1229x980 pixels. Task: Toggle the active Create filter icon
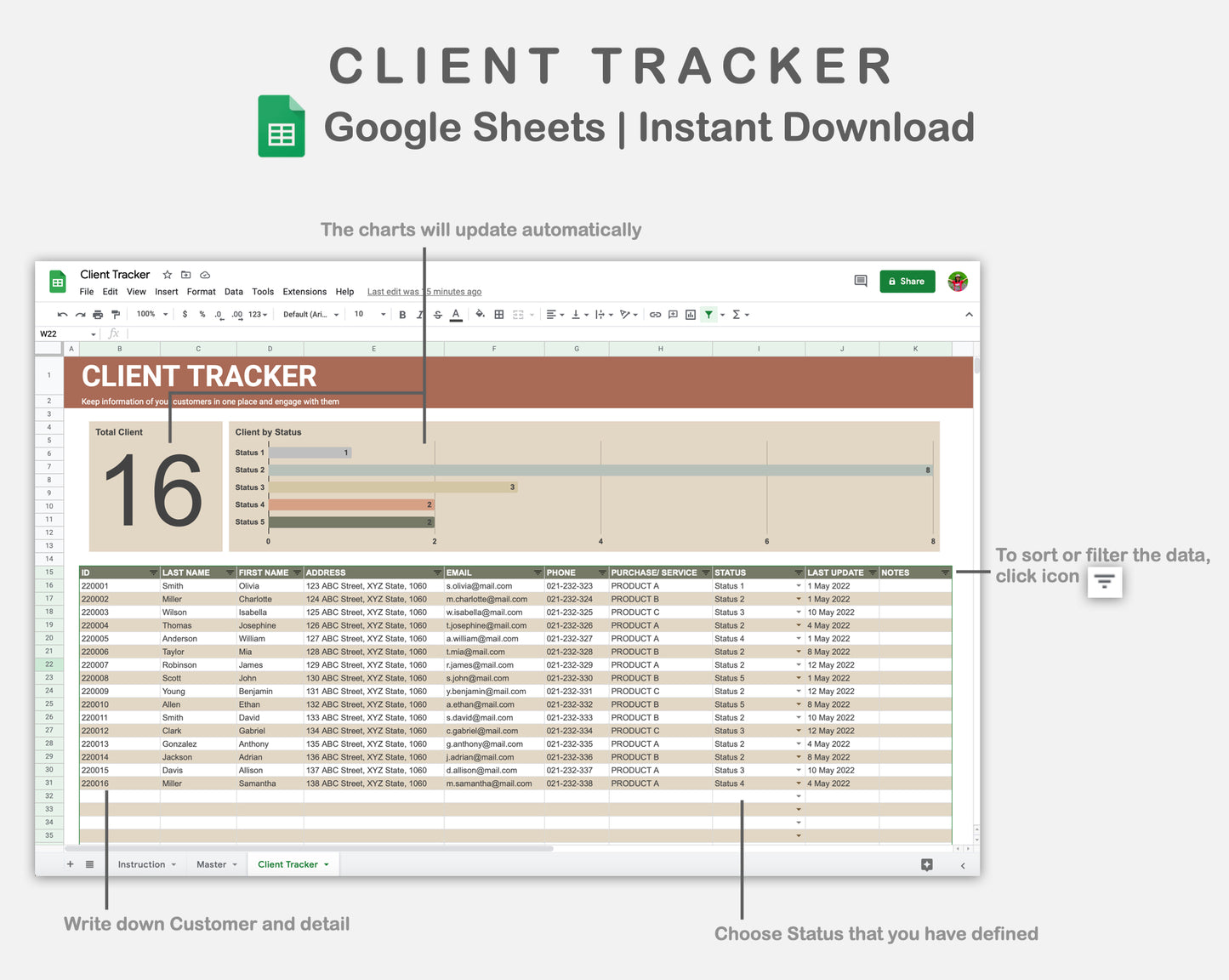(708, 314)
